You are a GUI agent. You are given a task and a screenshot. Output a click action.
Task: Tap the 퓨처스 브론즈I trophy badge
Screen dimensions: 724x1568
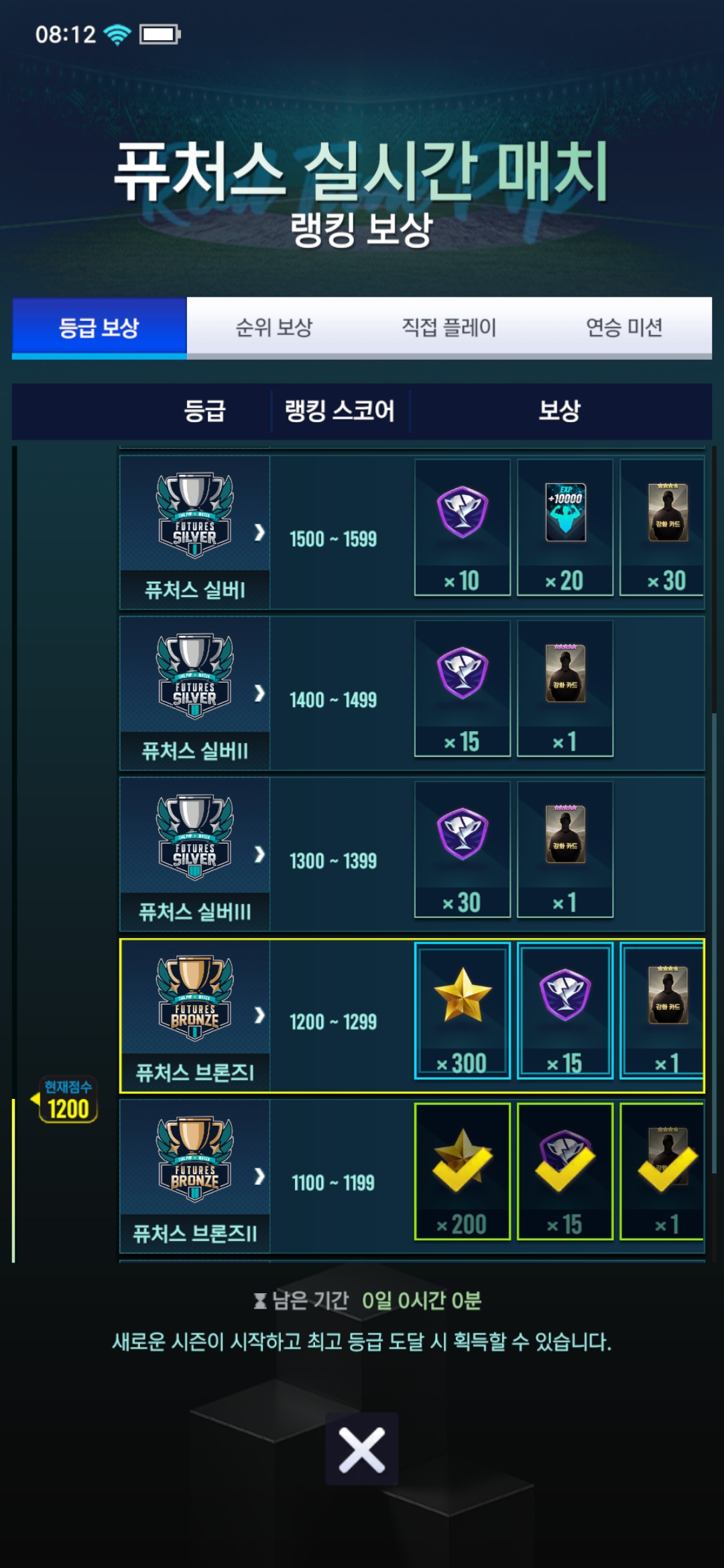point(194,997)
